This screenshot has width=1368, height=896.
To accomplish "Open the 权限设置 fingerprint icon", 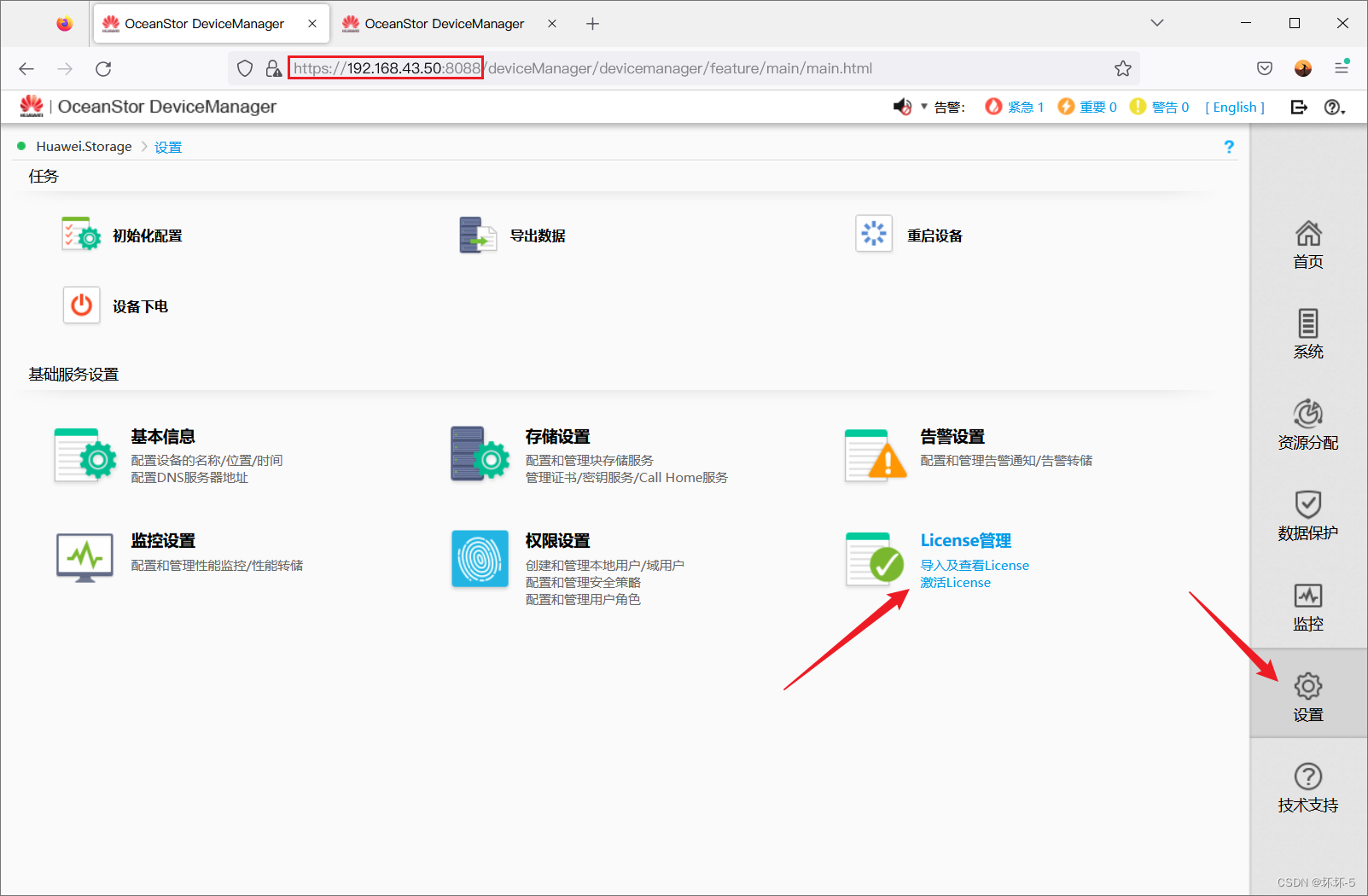I will 480,558.
